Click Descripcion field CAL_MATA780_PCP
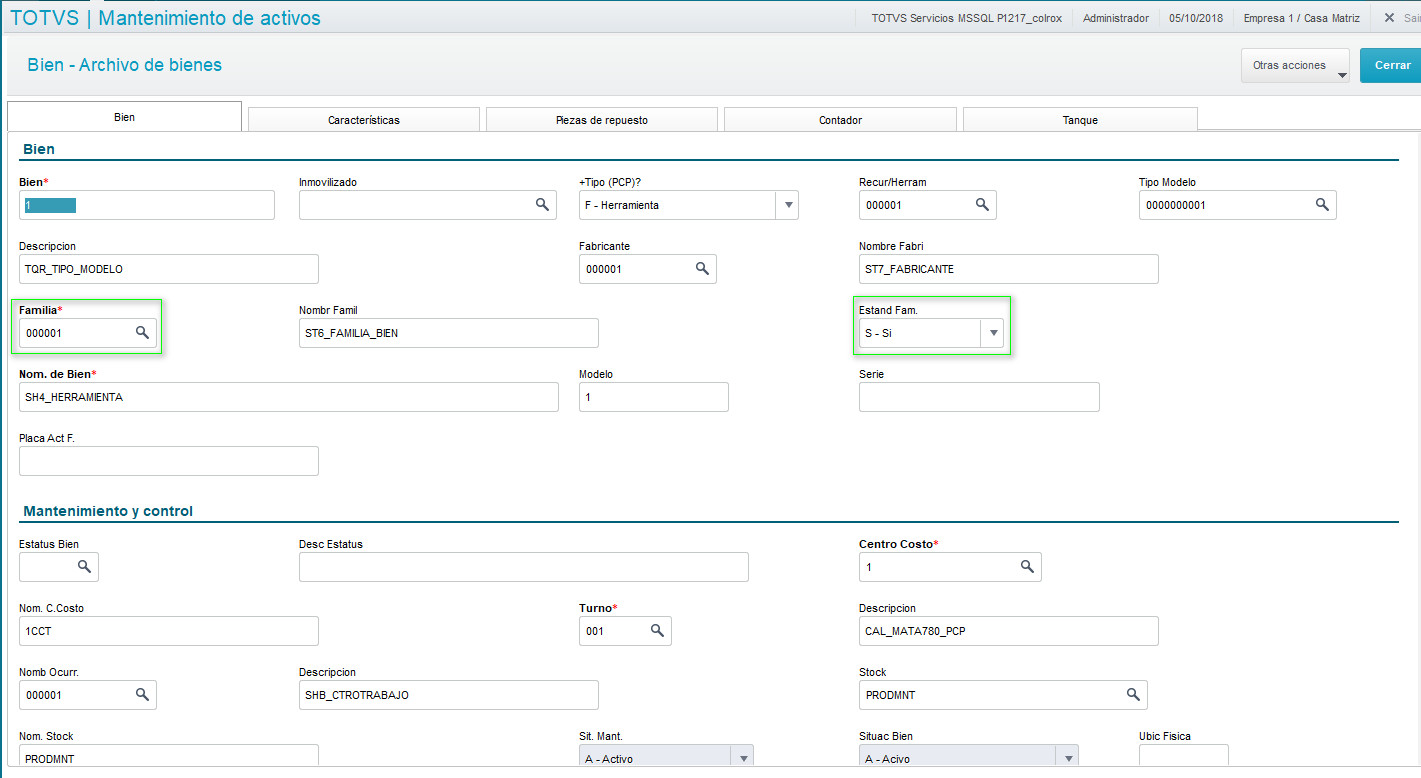 (1008, 631)
